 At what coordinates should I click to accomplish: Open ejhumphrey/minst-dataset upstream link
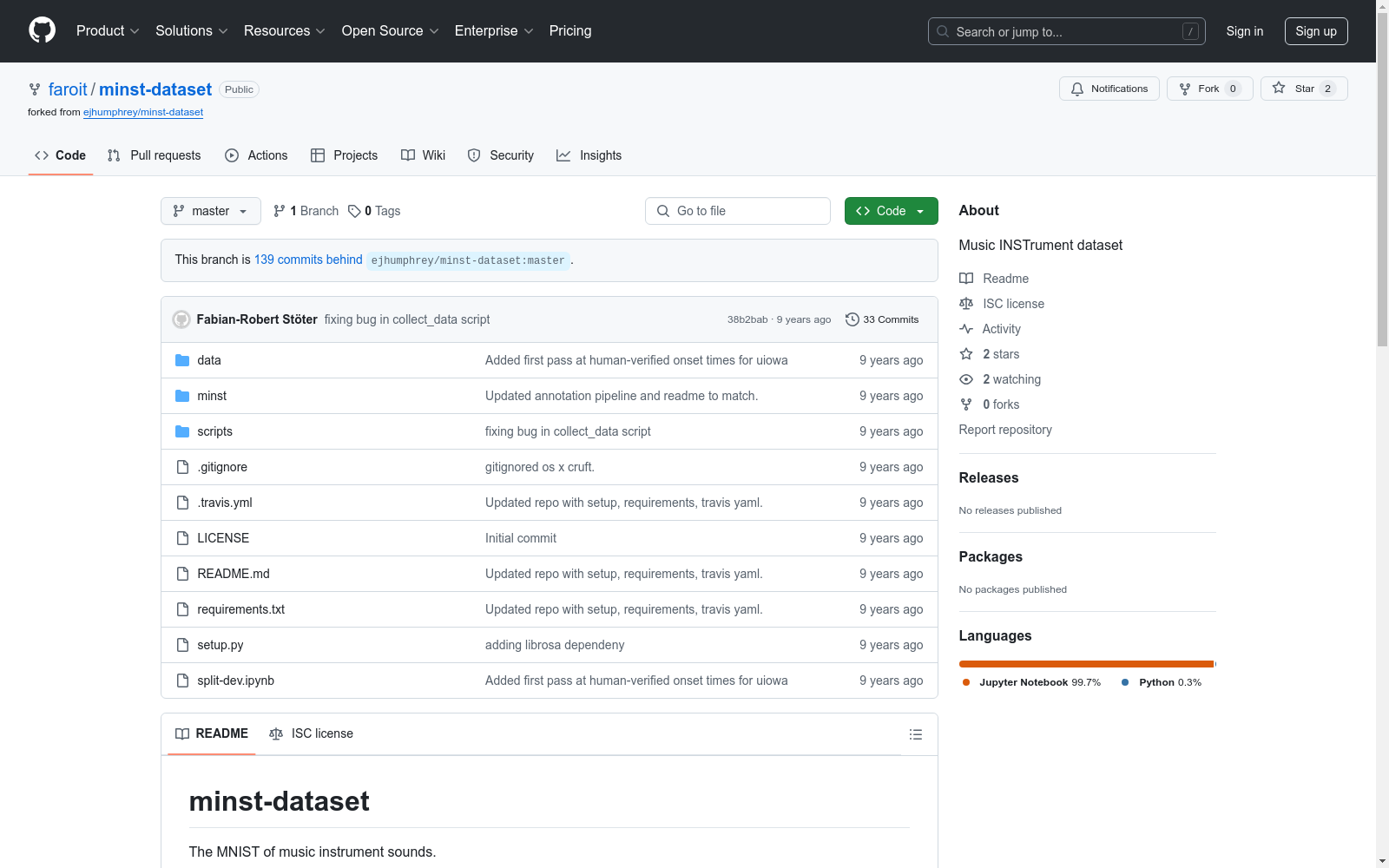click(143, 112)
